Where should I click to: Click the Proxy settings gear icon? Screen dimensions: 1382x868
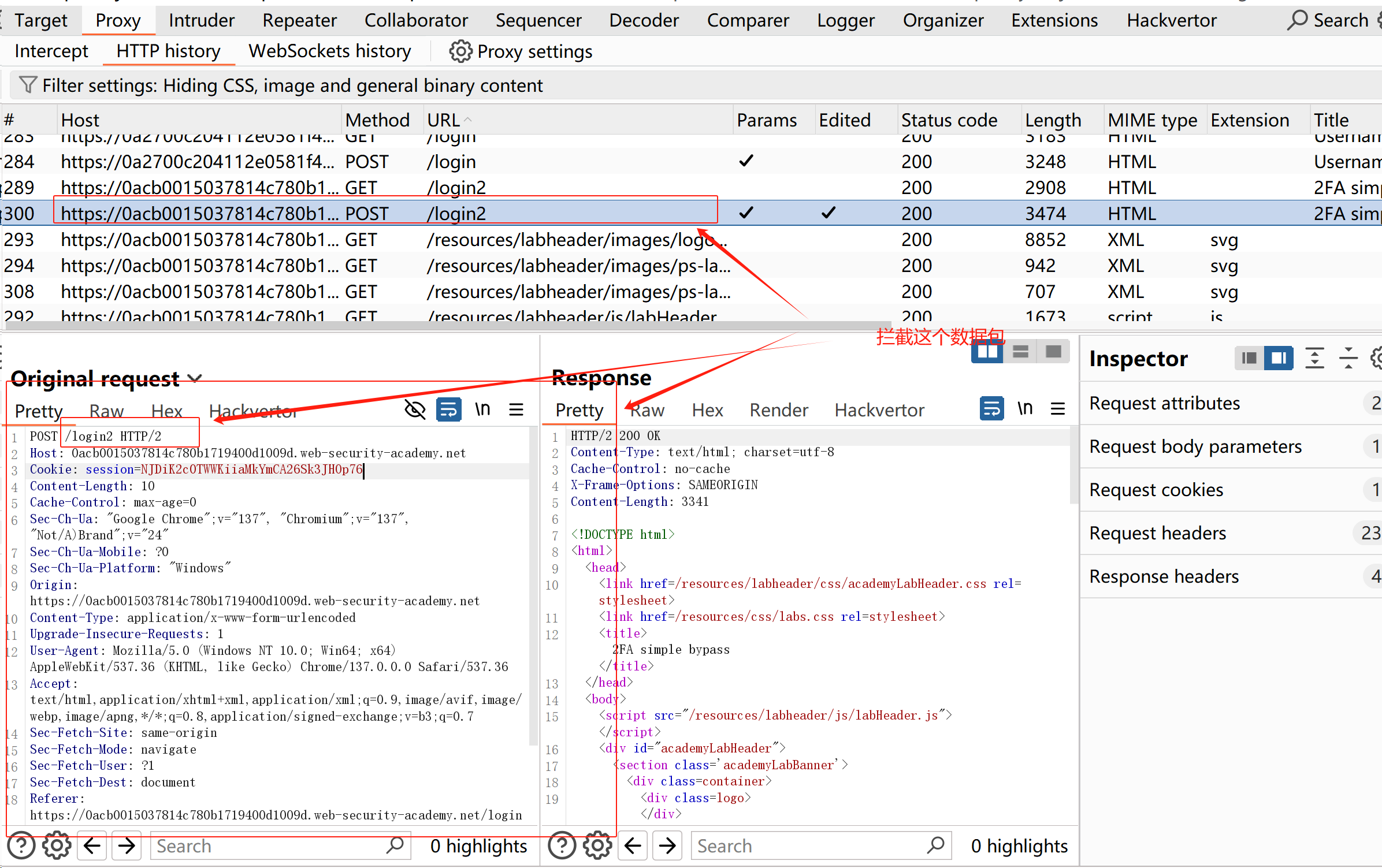[x=460, y=51]
